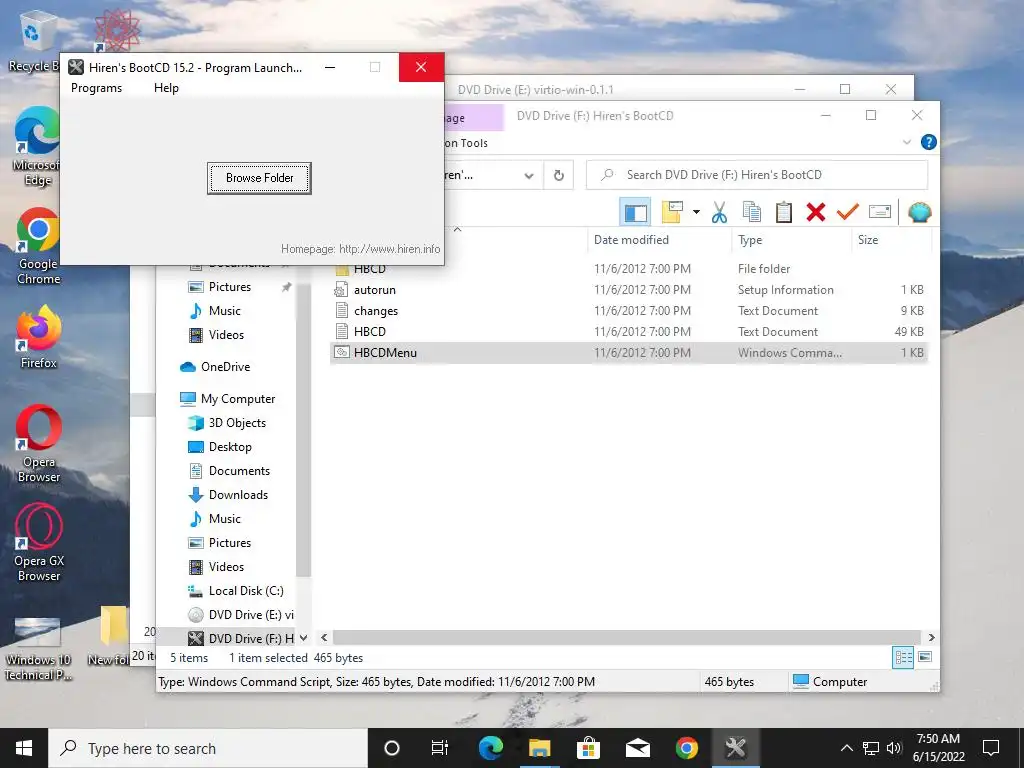Open Music above Videos in Quick access

pyautogui.click(x=224, y=311)
